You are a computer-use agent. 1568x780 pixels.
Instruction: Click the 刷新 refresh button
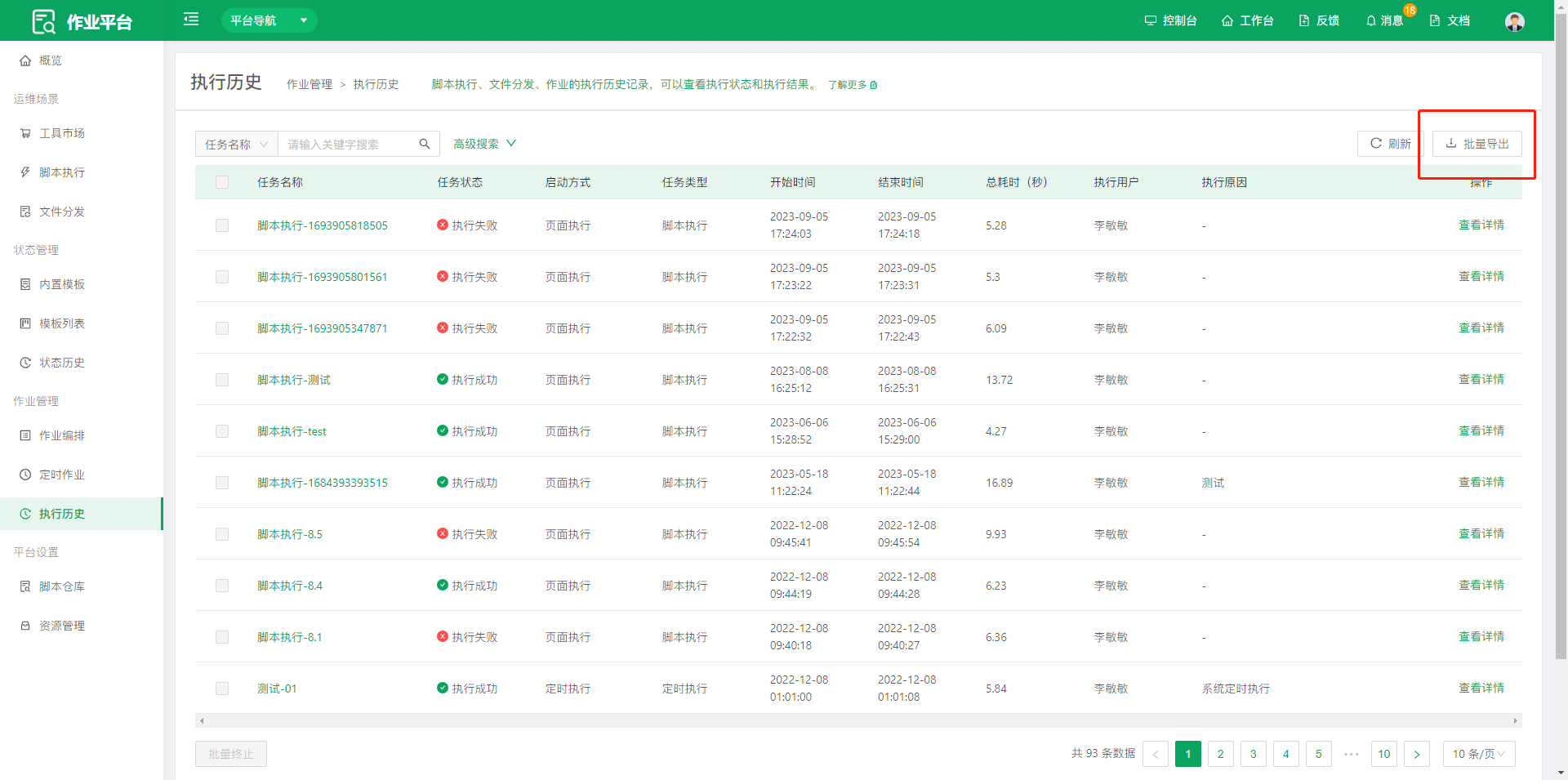pos(1391,144)
